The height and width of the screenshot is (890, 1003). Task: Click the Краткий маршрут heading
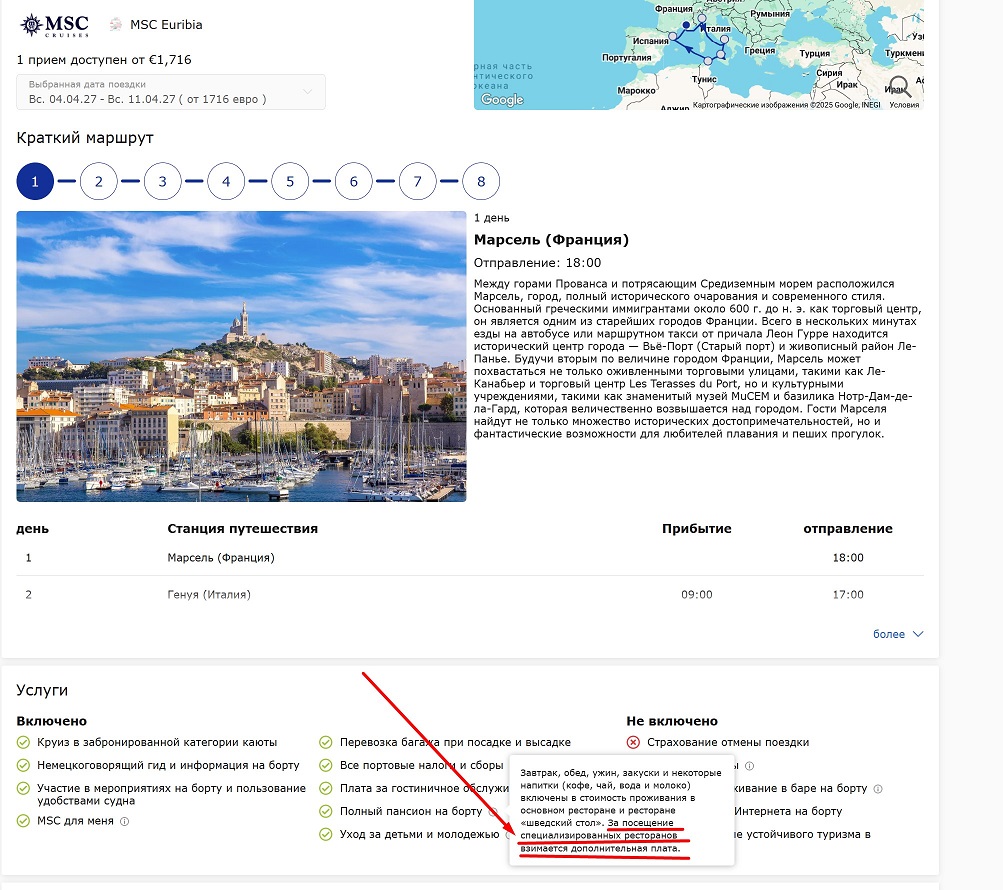click(x=85, y=138)
